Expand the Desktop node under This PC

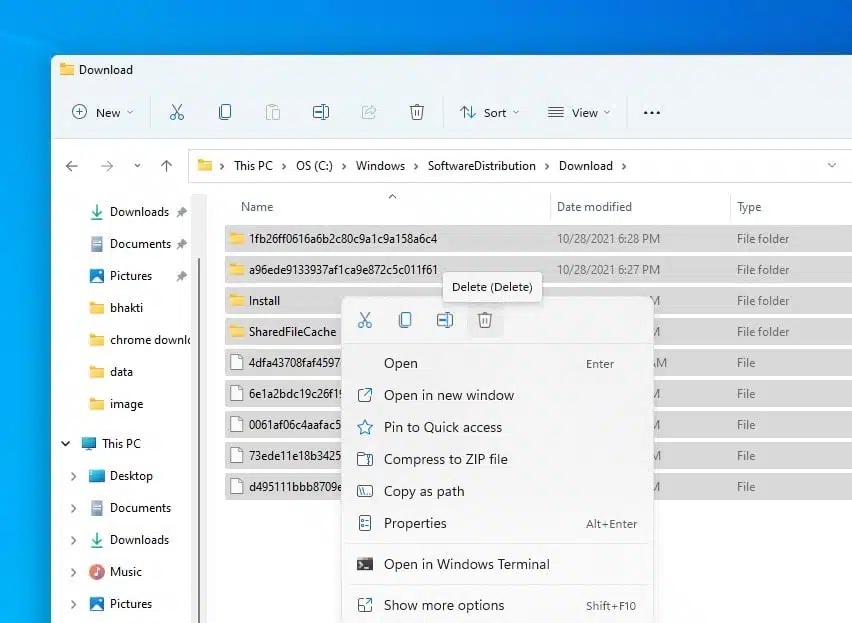pos(73,476)
